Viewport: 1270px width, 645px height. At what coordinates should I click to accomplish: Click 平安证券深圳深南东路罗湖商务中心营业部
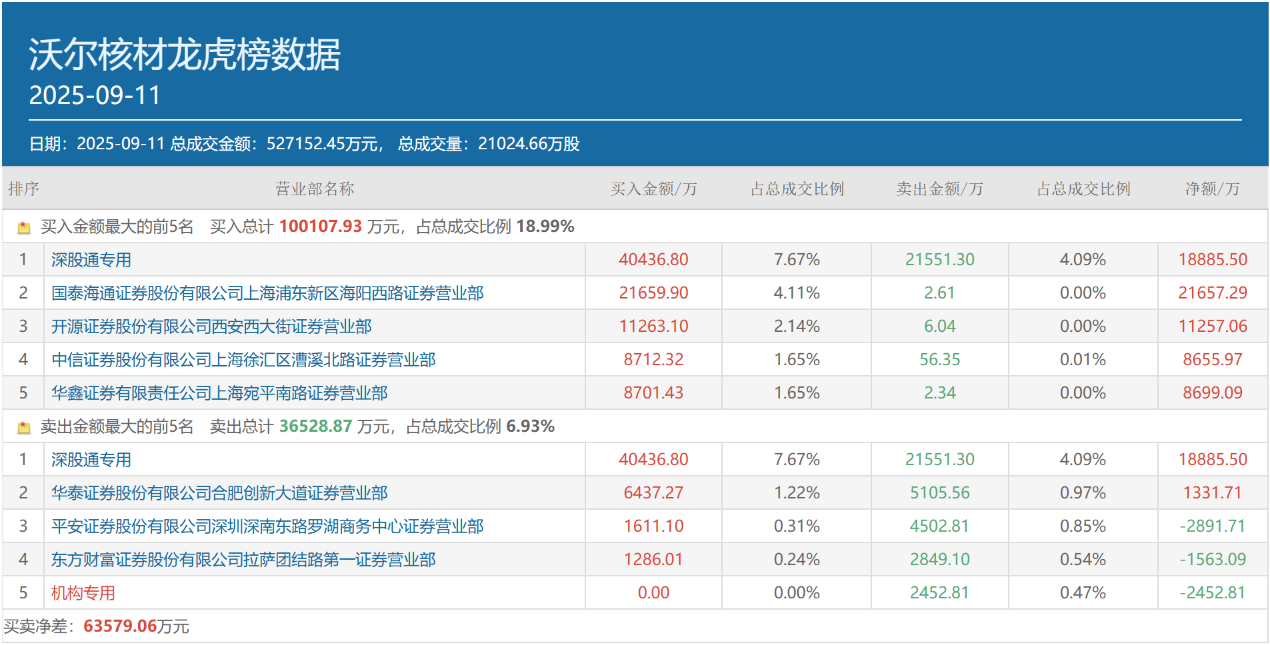[x=267, y=526]
